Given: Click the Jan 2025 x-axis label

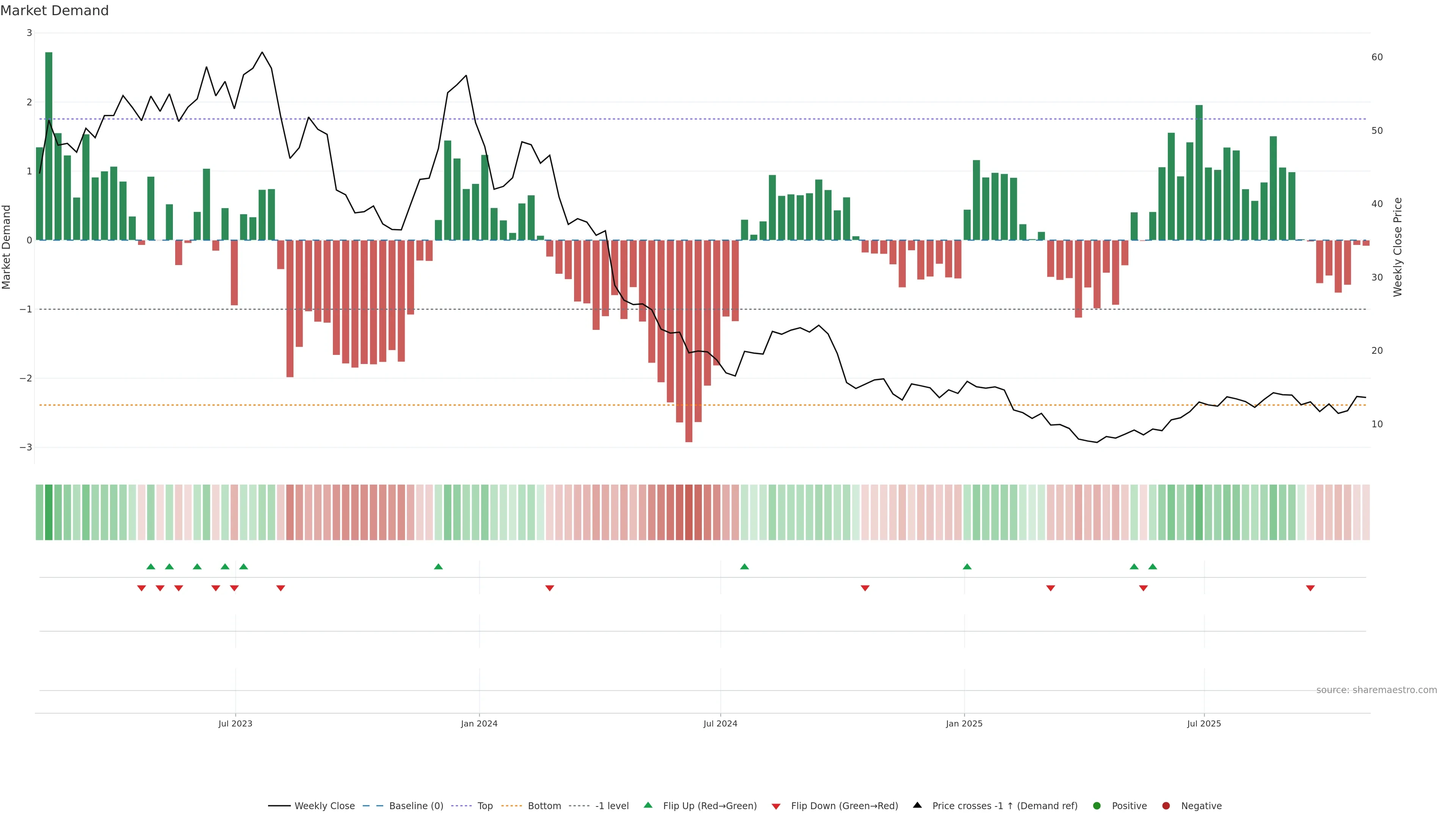Looking at the screenshot, I should 964,723.
